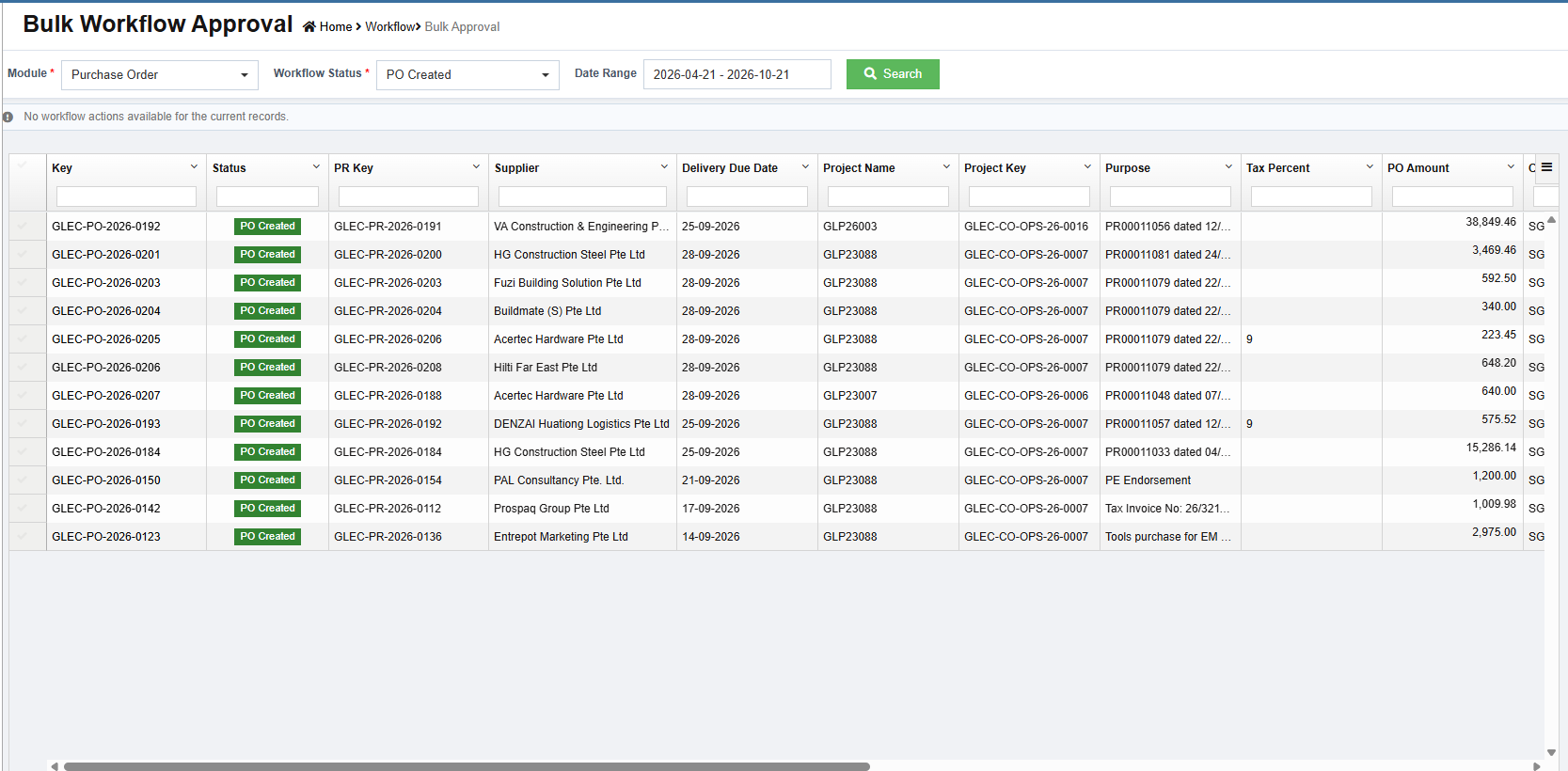Click the info icon beside the workflow message
Image resolution: width=1568 pixels, height=771 pixels.
coord(8,117)
